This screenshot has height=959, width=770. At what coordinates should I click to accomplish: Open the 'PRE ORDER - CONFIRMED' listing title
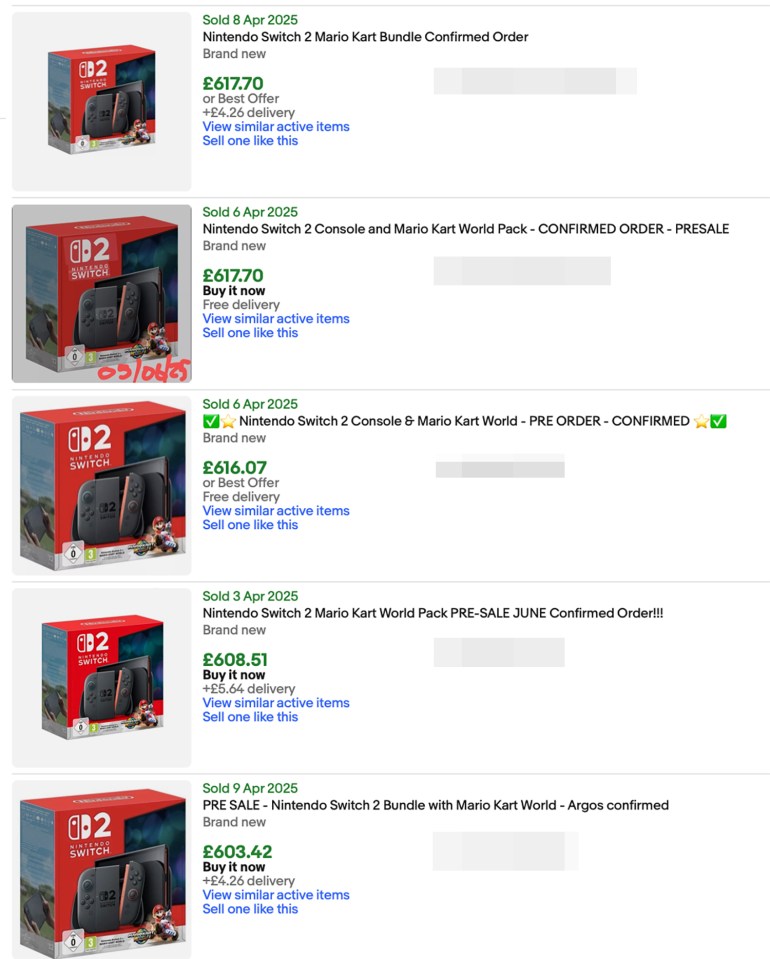click(x=465, y=421)
